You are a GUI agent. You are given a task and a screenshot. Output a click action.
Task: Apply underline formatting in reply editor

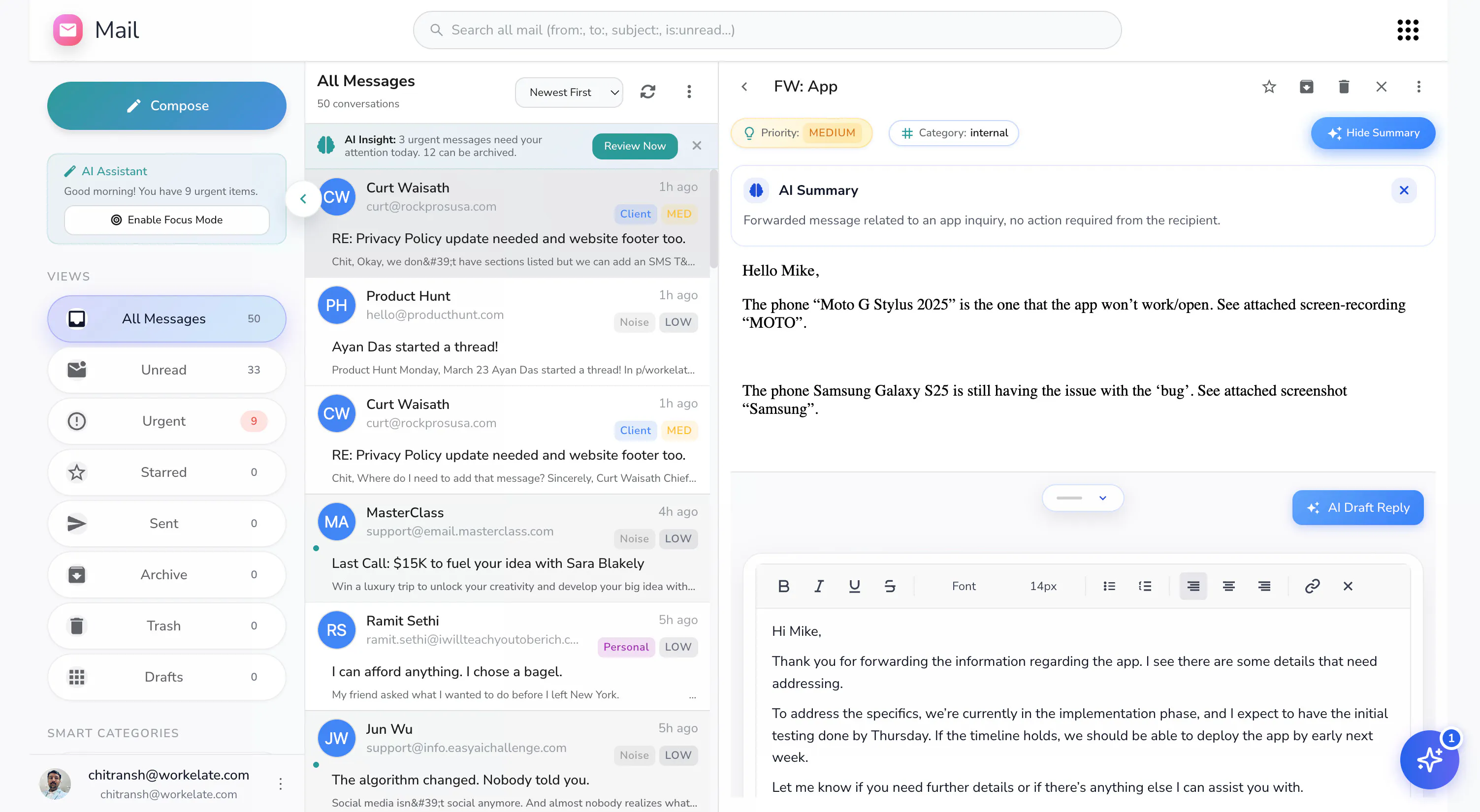point(854,586)
